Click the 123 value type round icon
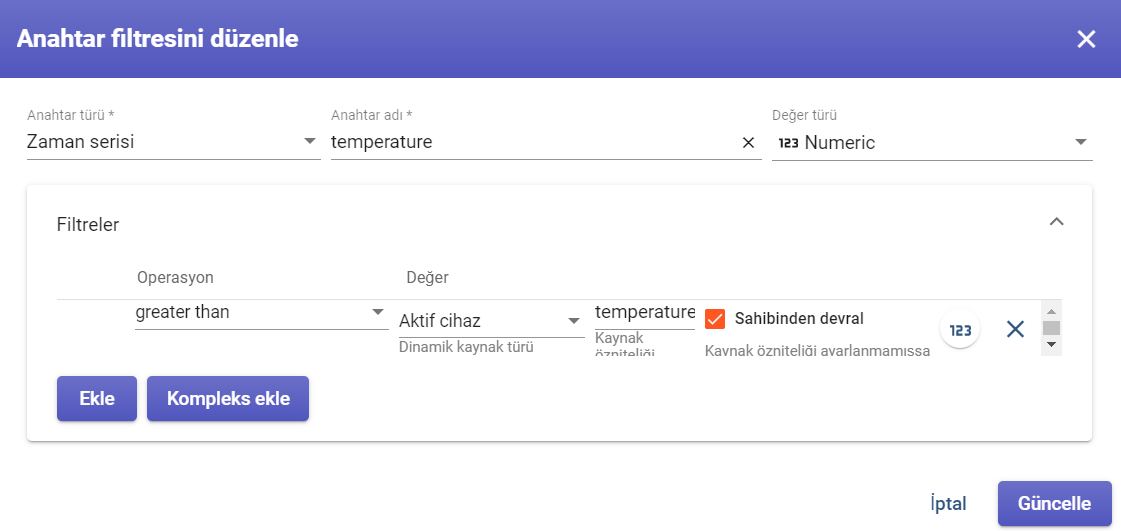This screenshot has height=531, width=1121. point(960,329)
